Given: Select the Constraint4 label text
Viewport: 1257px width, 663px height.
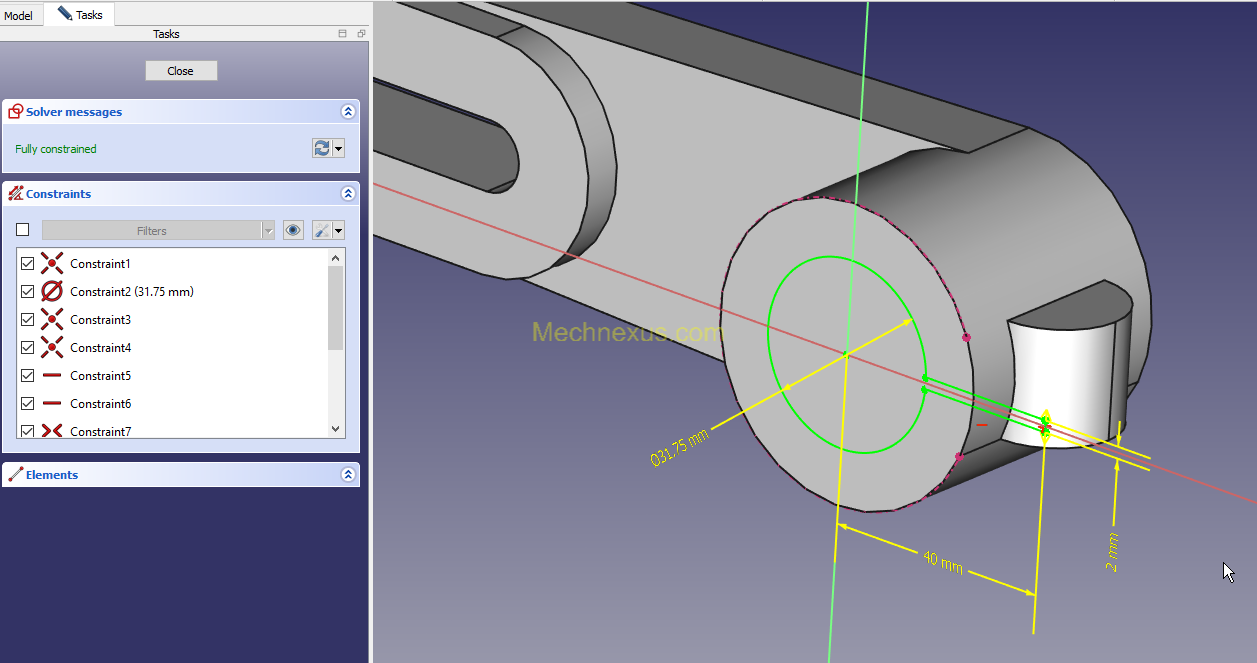Looking at the screenshot, I should 100,348.
